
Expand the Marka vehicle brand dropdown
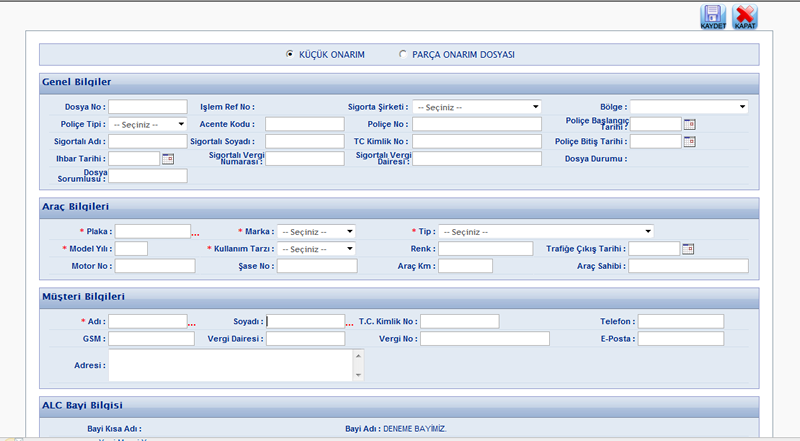pyautogui.click(x=317, y=231)
